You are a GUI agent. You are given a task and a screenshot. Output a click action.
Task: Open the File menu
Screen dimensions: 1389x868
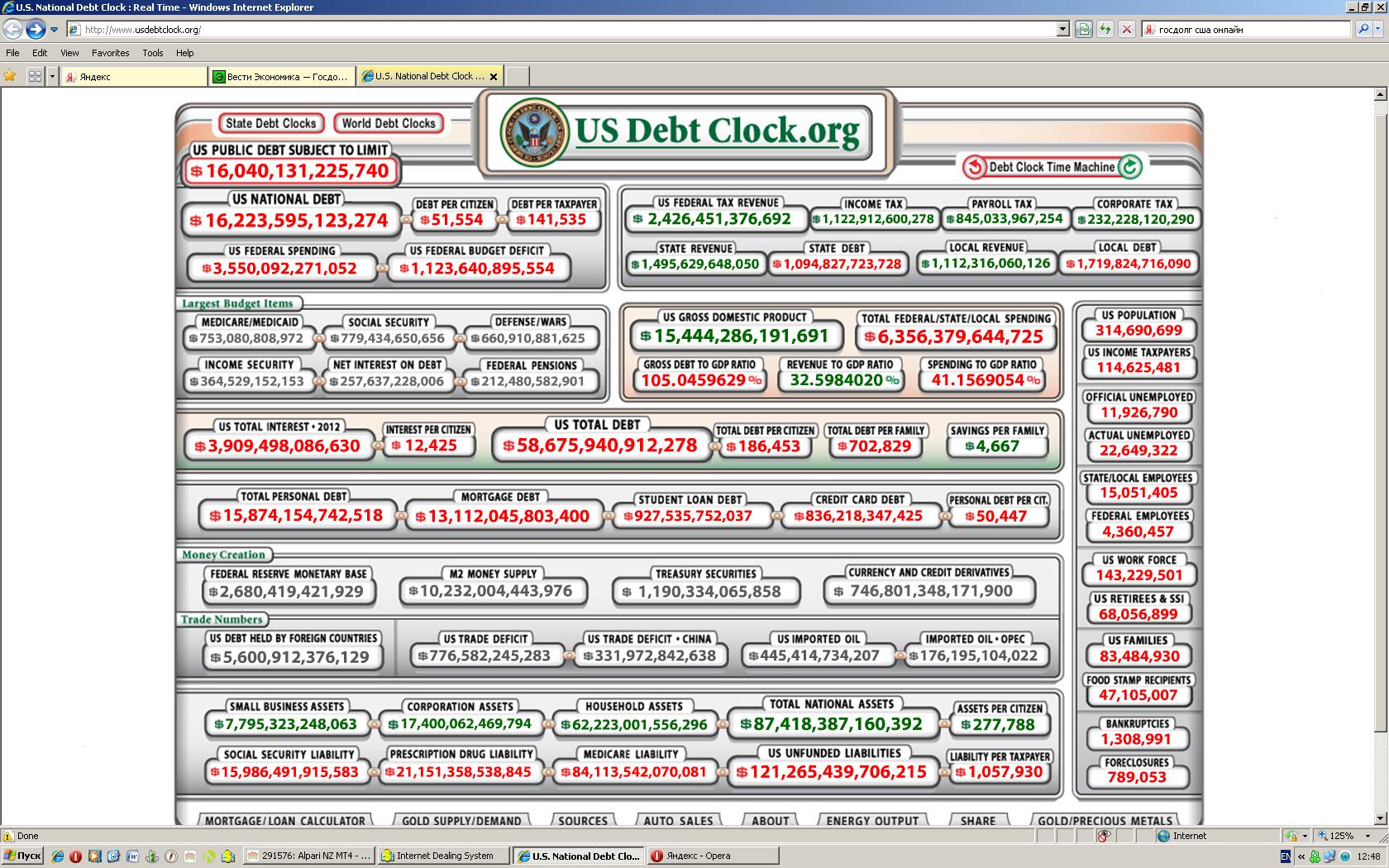pyautogui.click(x=12, y=53)
